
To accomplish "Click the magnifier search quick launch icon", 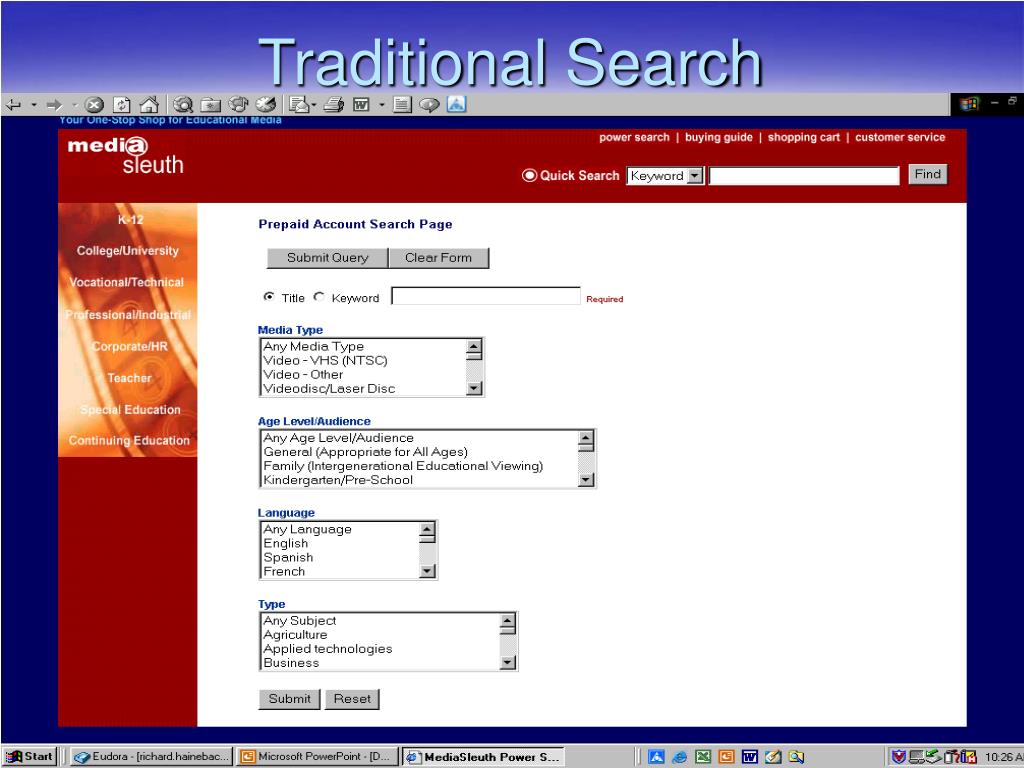I will 796,757.
